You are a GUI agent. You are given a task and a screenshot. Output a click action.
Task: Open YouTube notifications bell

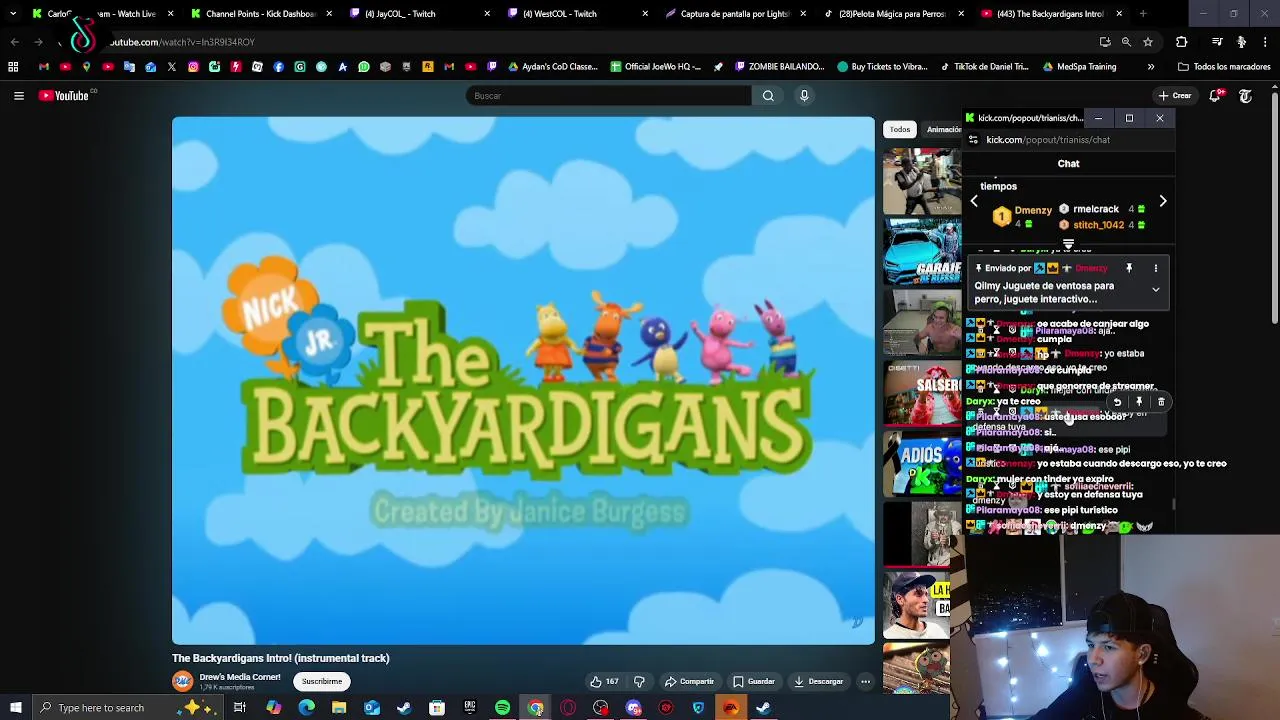coord(1215,96)
